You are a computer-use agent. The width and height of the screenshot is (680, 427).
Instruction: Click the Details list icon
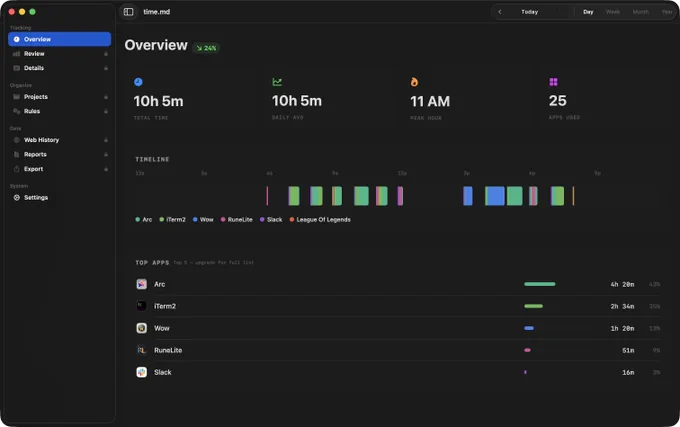pyautogui.click(x=16, y=68)
